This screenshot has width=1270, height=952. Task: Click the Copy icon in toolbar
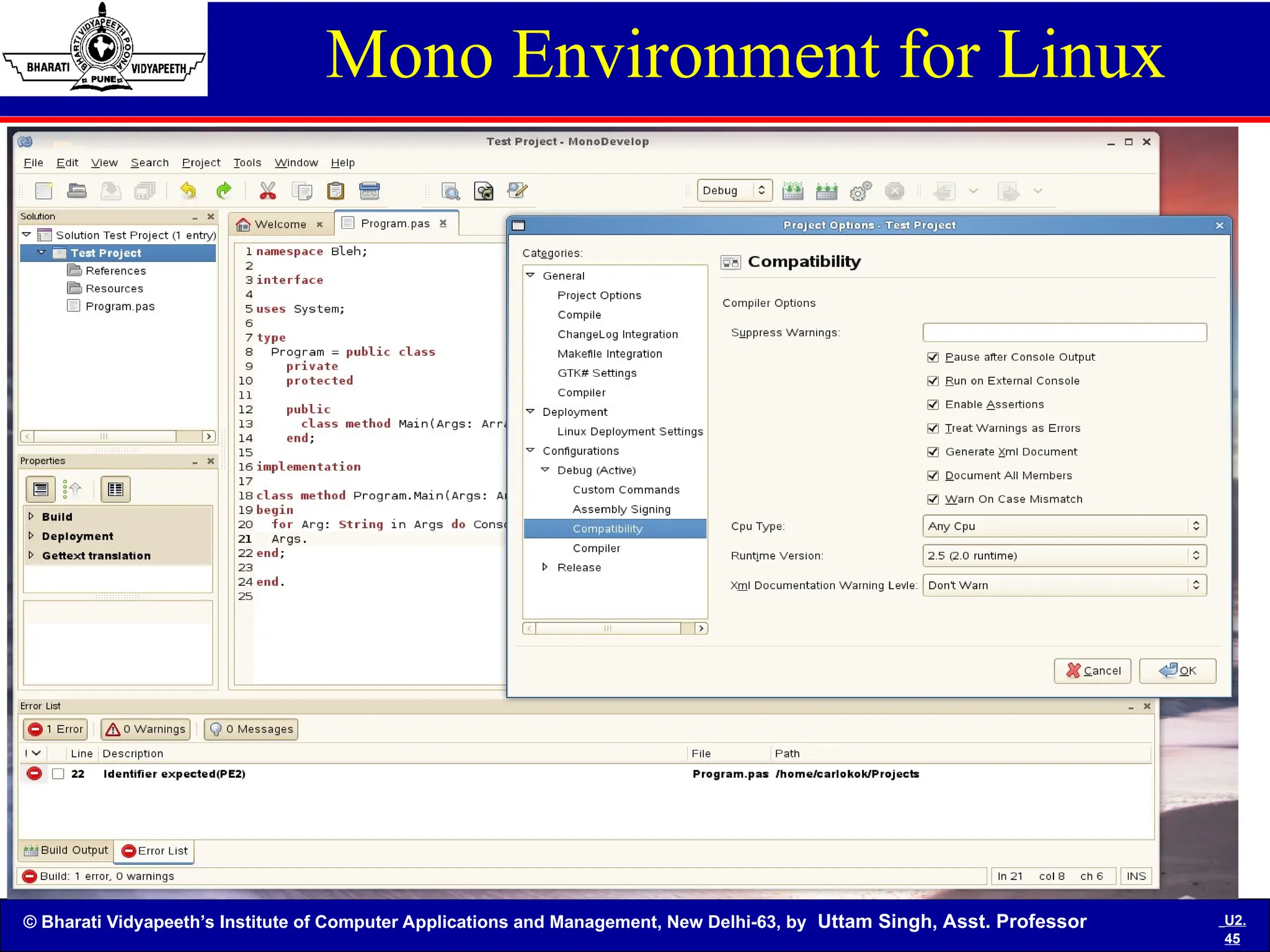pyautogui.click(x=302, y=191)
